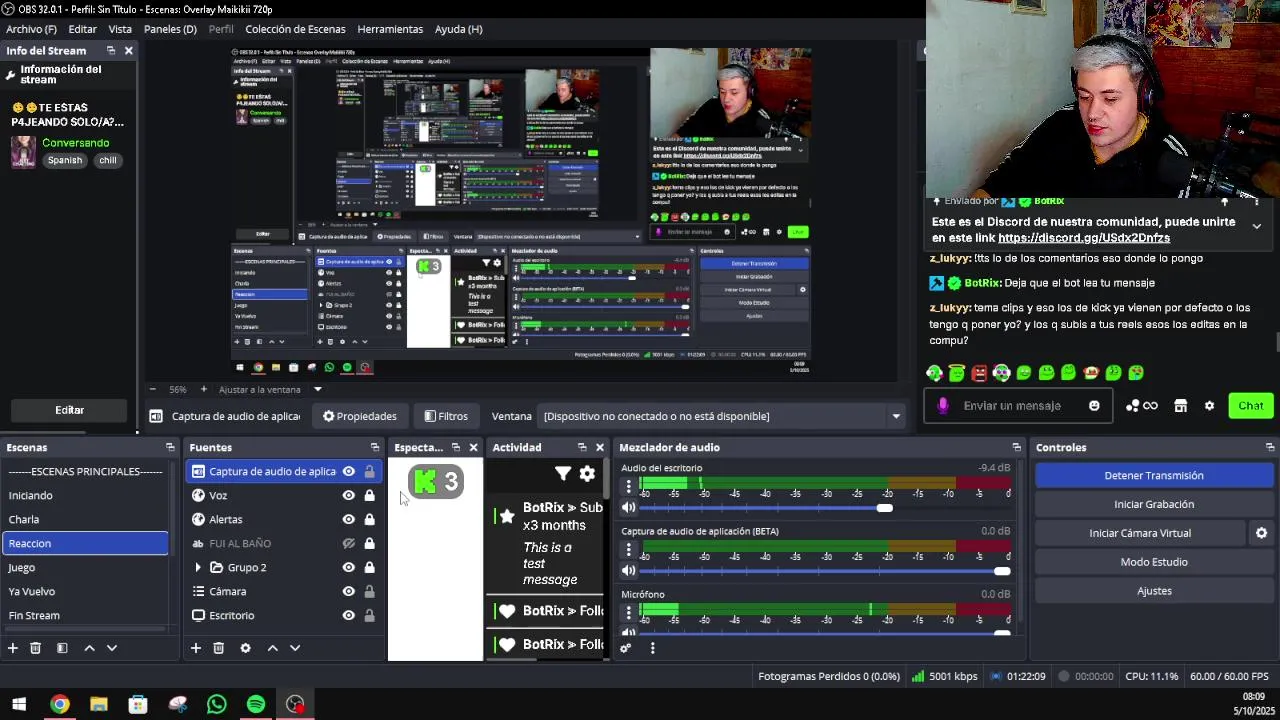Screen dimensions: 1280x720
Task: Click the Filtros button
Action: tap(445, 416)
